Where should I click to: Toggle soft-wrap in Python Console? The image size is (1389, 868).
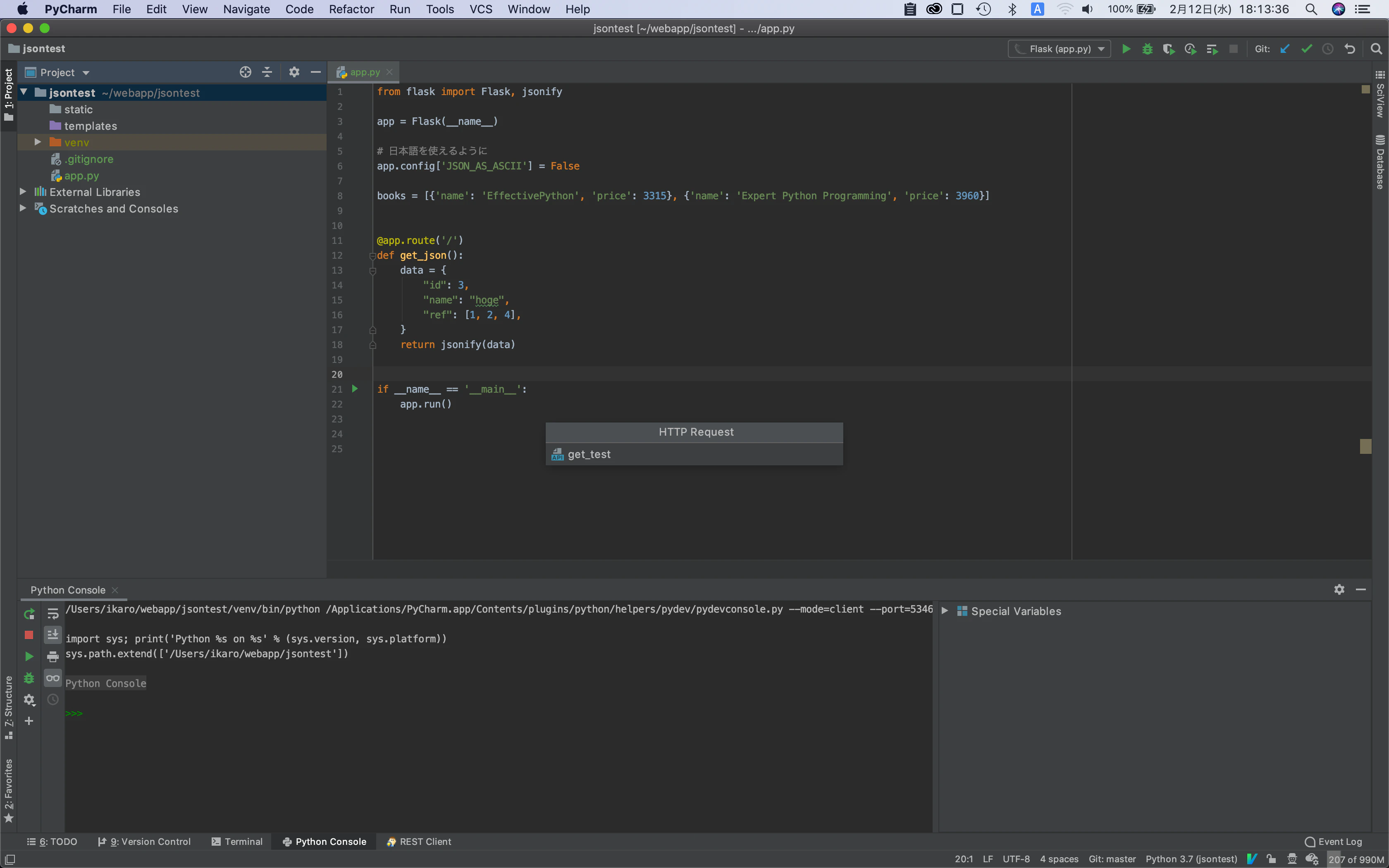click(53, 614)
